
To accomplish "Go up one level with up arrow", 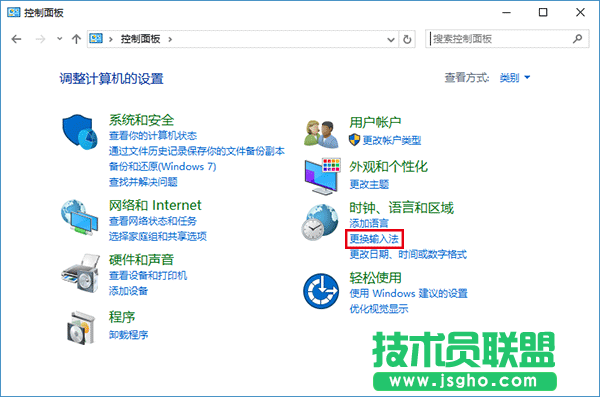I will tap(76, 39).
